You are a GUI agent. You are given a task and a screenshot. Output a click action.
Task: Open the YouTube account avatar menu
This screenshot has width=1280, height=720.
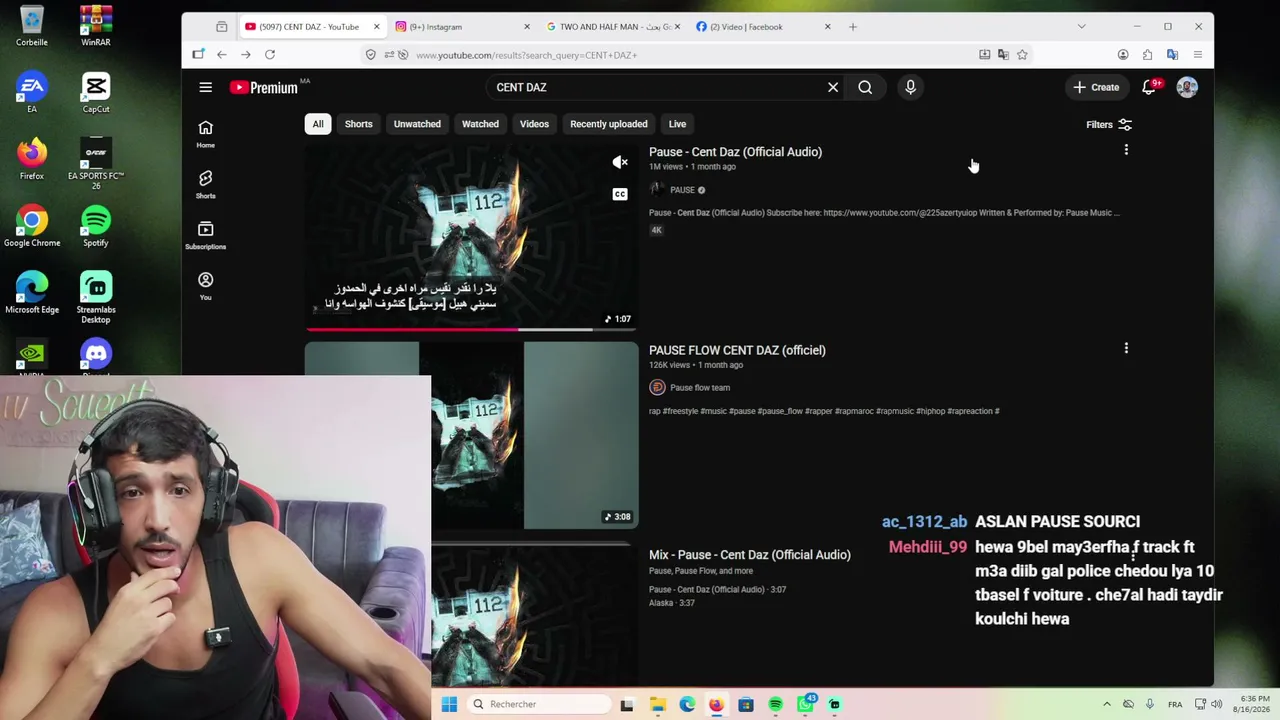pyautogui.click(x=1187, y=87)
